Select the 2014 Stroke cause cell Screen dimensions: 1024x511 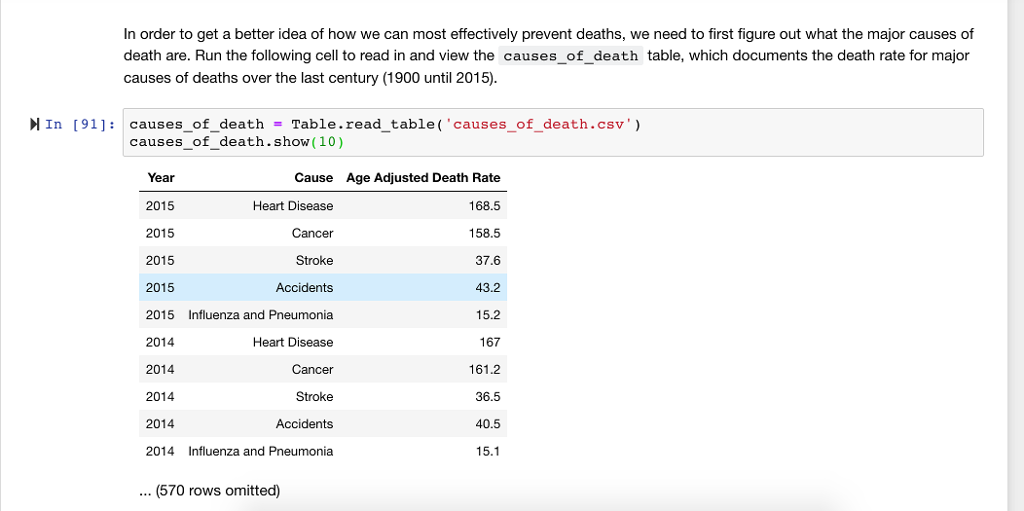pos(314,397)
